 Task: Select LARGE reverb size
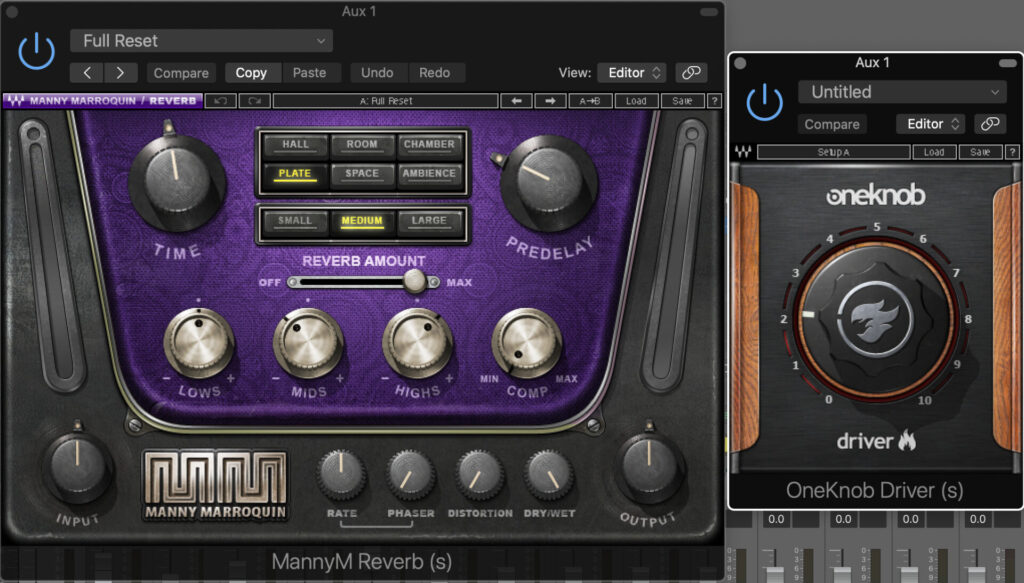click(429, 221)
